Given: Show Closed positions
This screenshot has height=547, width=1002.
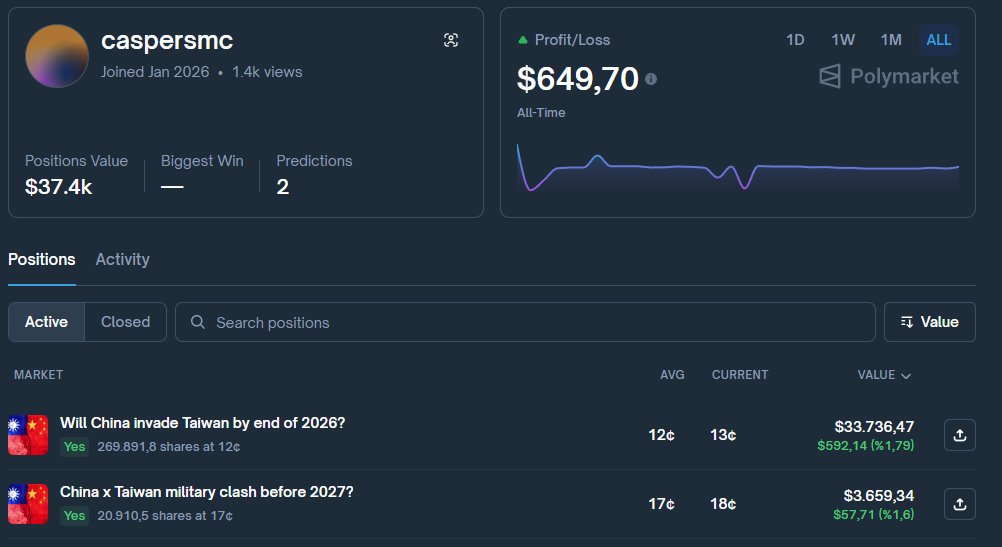Looking at the screenshot, I should click(125, 322).
